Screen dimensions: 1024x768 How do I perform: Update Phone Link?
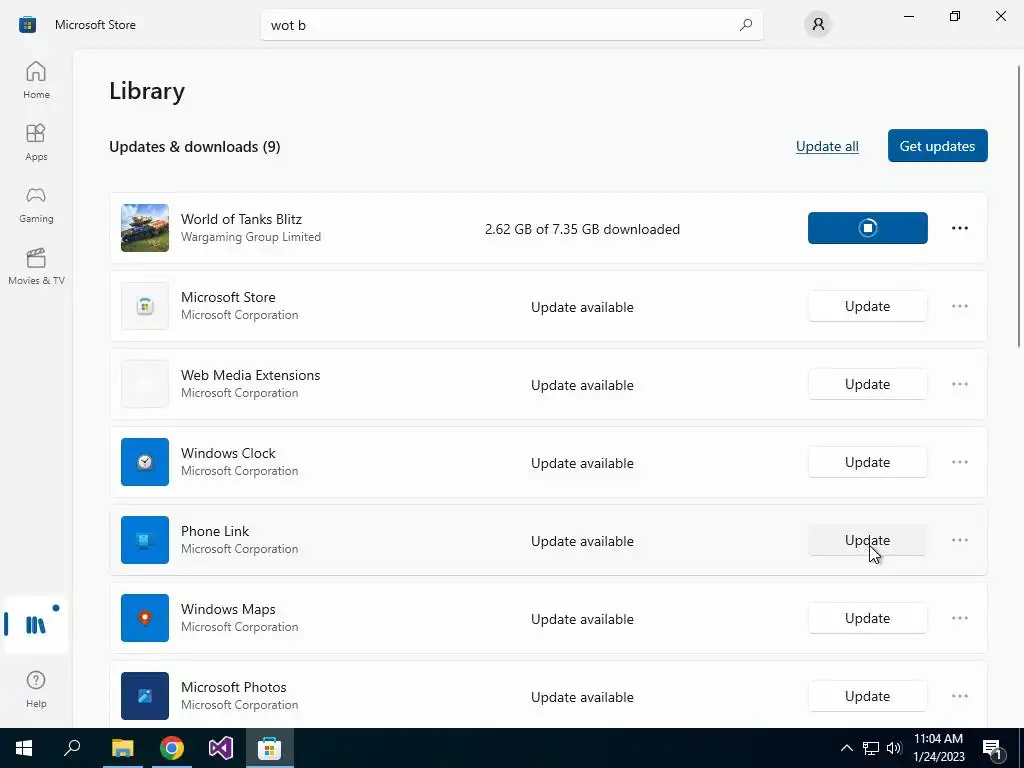867,540
